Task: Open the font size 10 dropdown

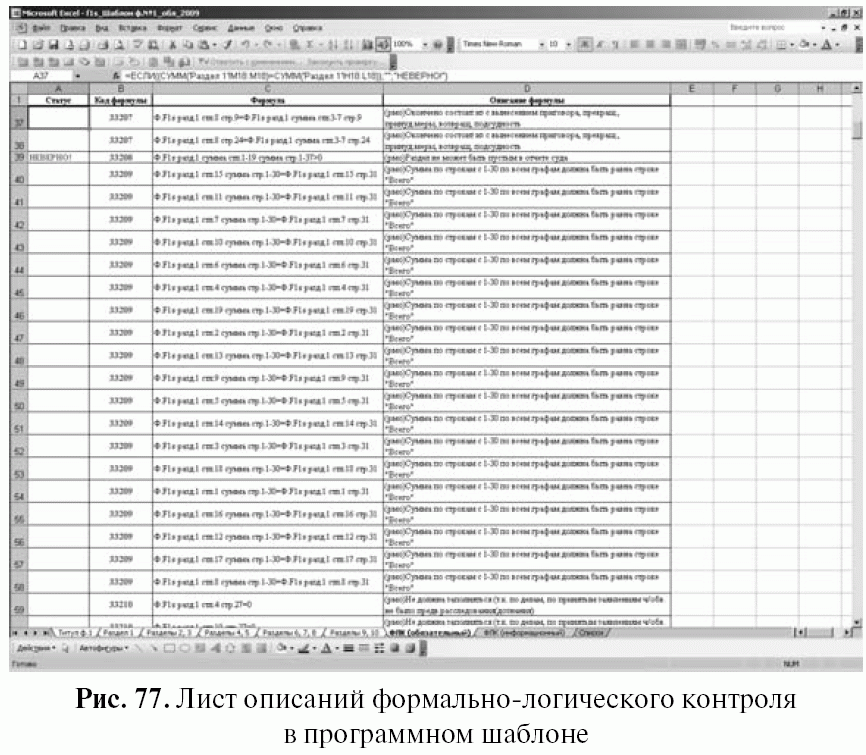Action: [568, 45]
